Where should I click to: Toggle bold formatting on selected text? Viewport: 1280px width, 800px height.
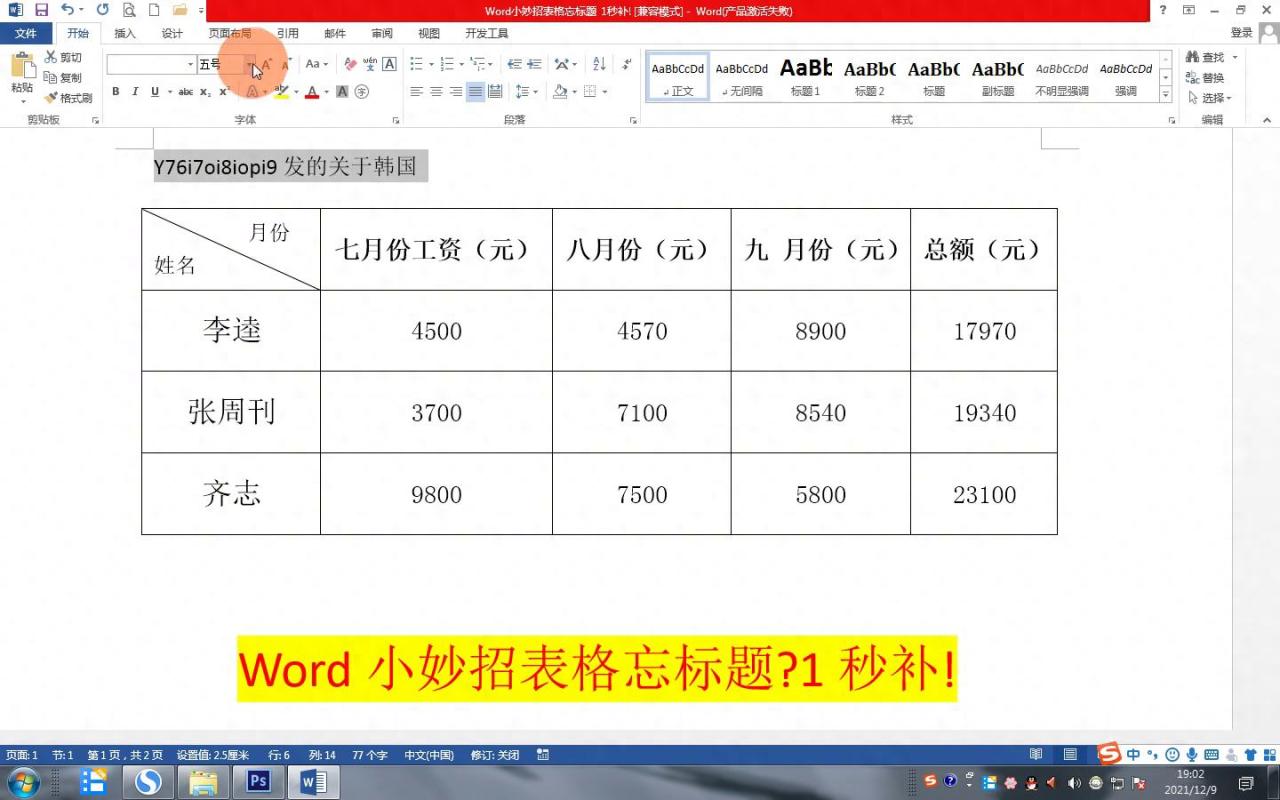[116, 91]
